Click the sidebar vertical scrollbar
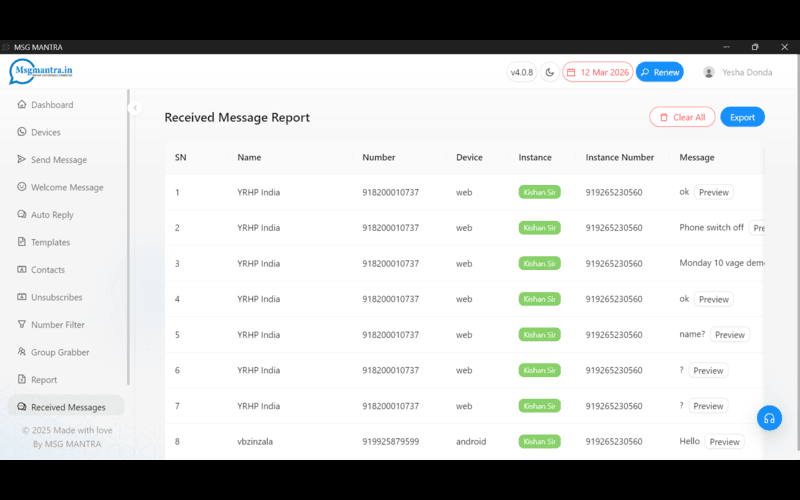The width and height of the screenshot is (800, 500). coord(128,240)
